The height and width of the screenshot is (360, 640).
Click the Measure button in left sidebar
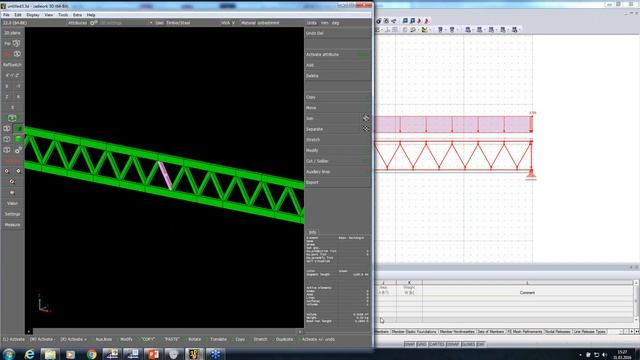12,224
